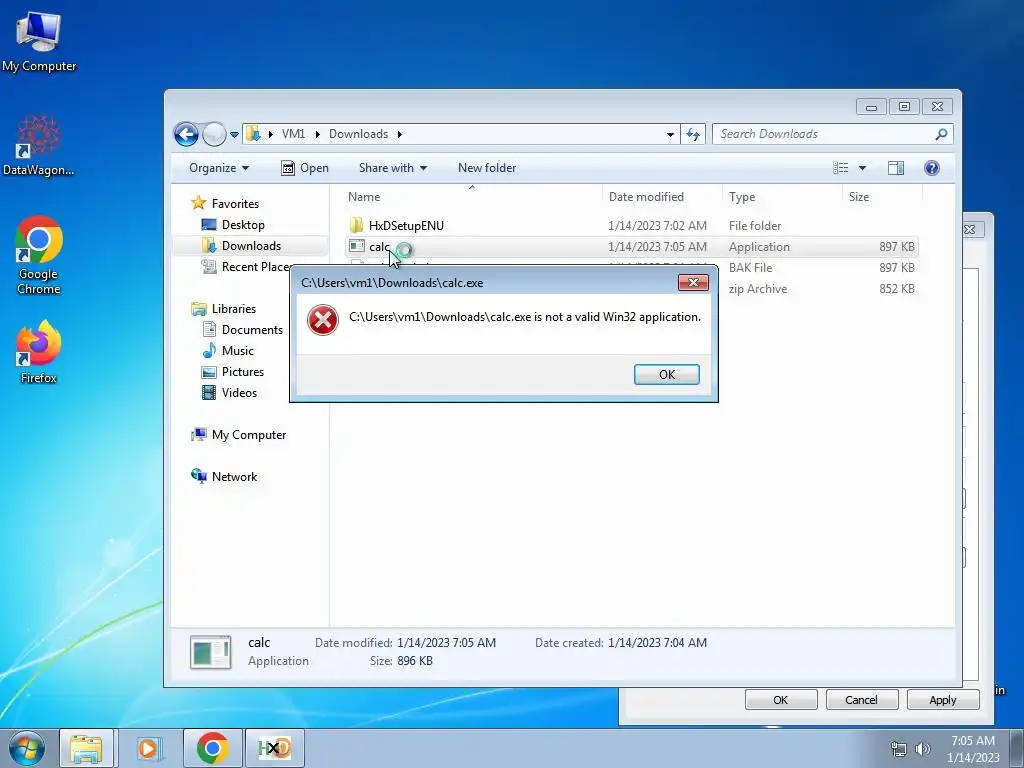Click OK in the Win32 error dialog
The height and width of the screenshot is (768, 1024).
tap(666, 374)
